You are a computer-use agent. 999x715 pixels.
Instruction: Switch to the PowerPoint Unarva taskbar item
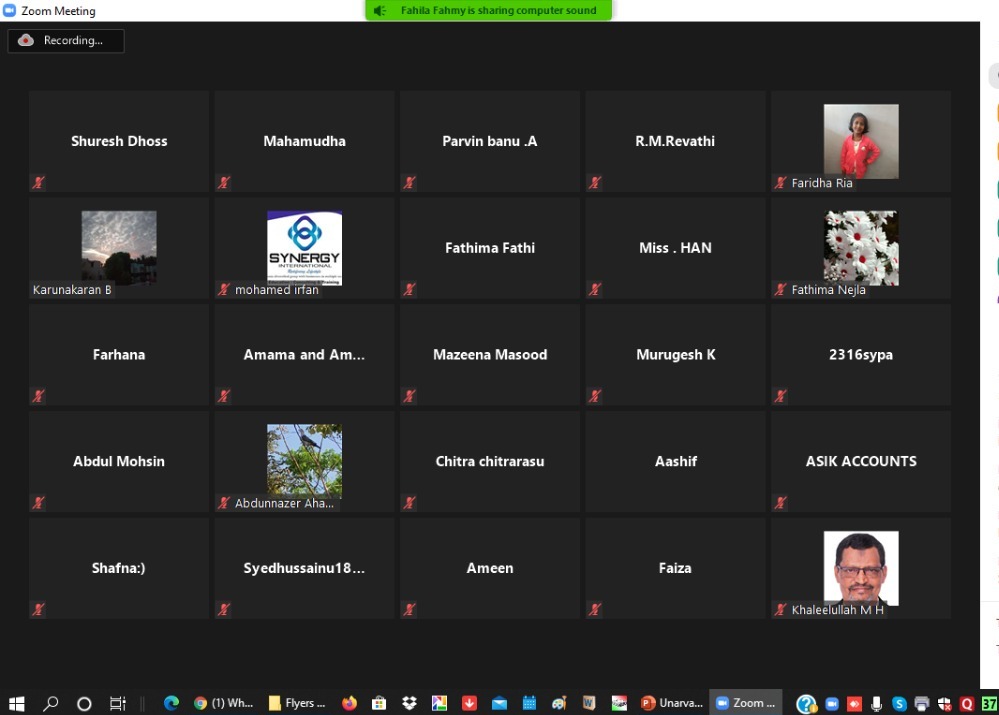pyautogui.click(x=672, y=703)
